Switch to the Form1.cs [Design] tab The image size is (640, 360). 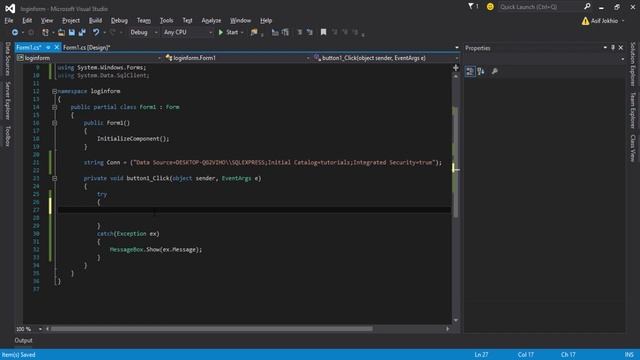87,48
